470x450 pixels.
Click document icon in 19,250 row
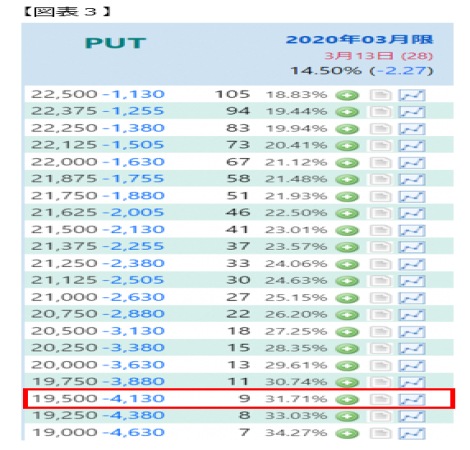(x=380, y=416)
